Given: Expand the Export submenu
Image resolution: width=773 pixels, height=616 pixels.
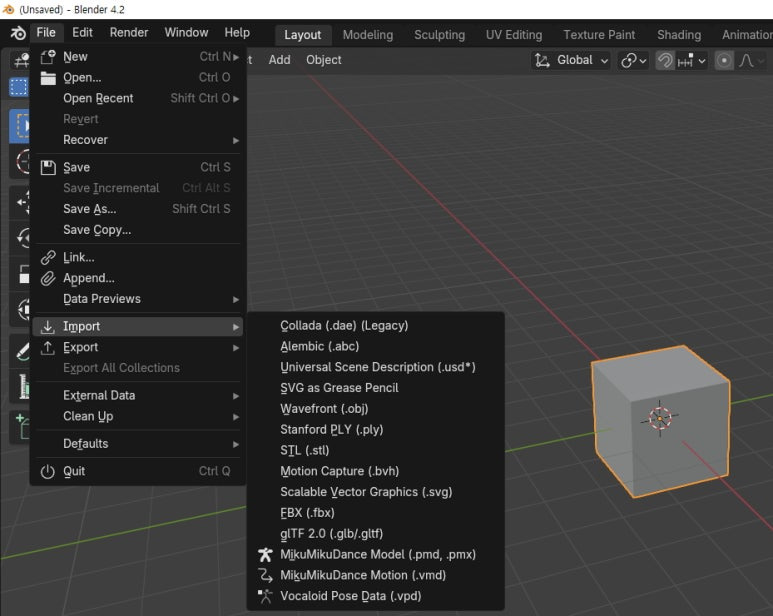Looking at the screenshot, I should click(138, 347).
